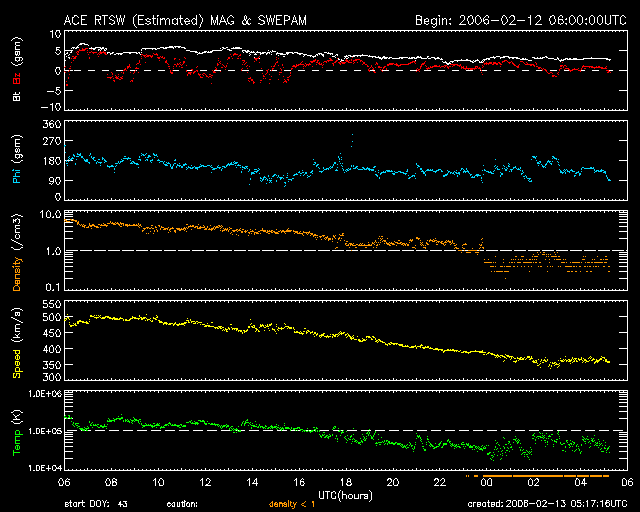640x512 pixels.
Task: Click the '1.0E+05' tick on the Temp axis
Action: tap(45, 431)
